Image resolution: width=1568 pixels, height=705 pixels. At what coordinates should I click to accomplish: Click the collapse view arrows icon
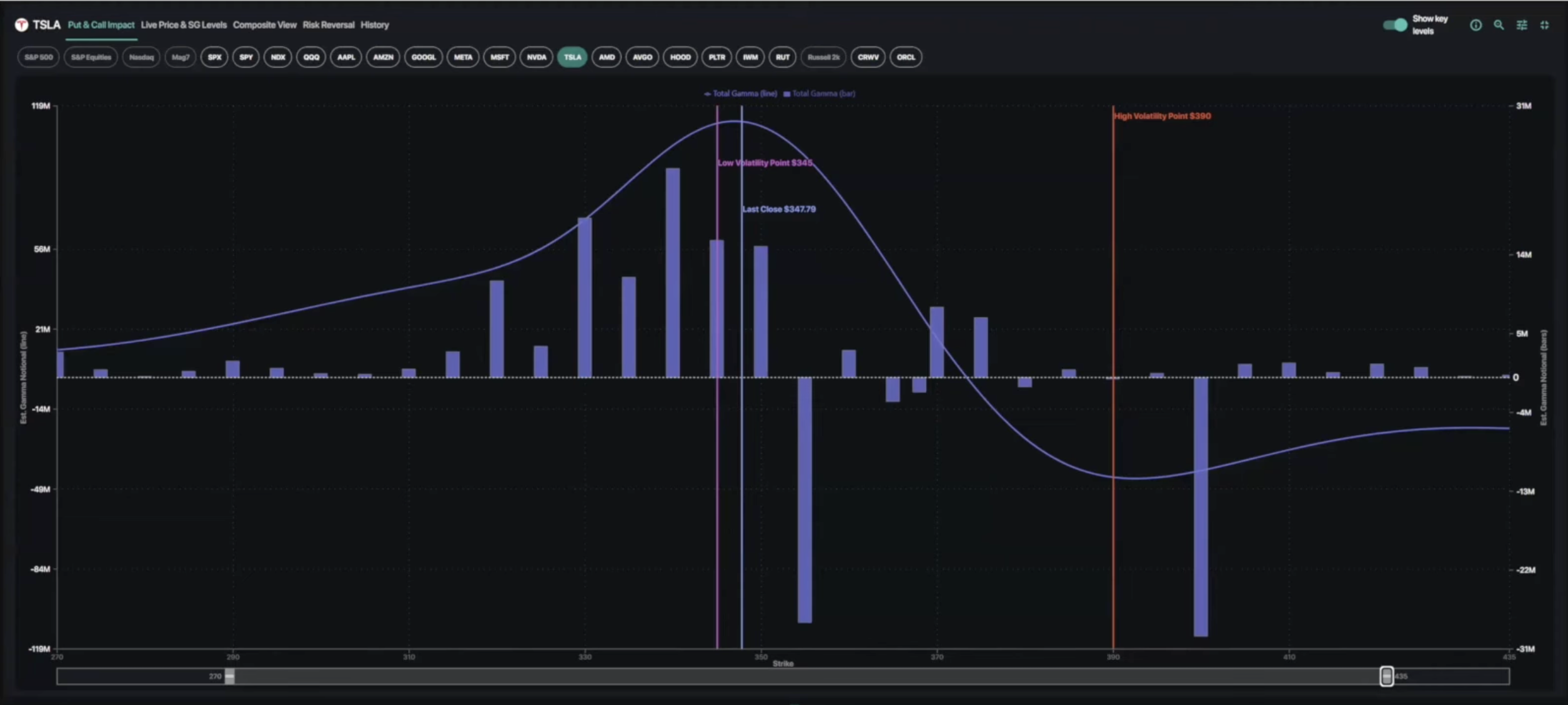pos(1545,25)
